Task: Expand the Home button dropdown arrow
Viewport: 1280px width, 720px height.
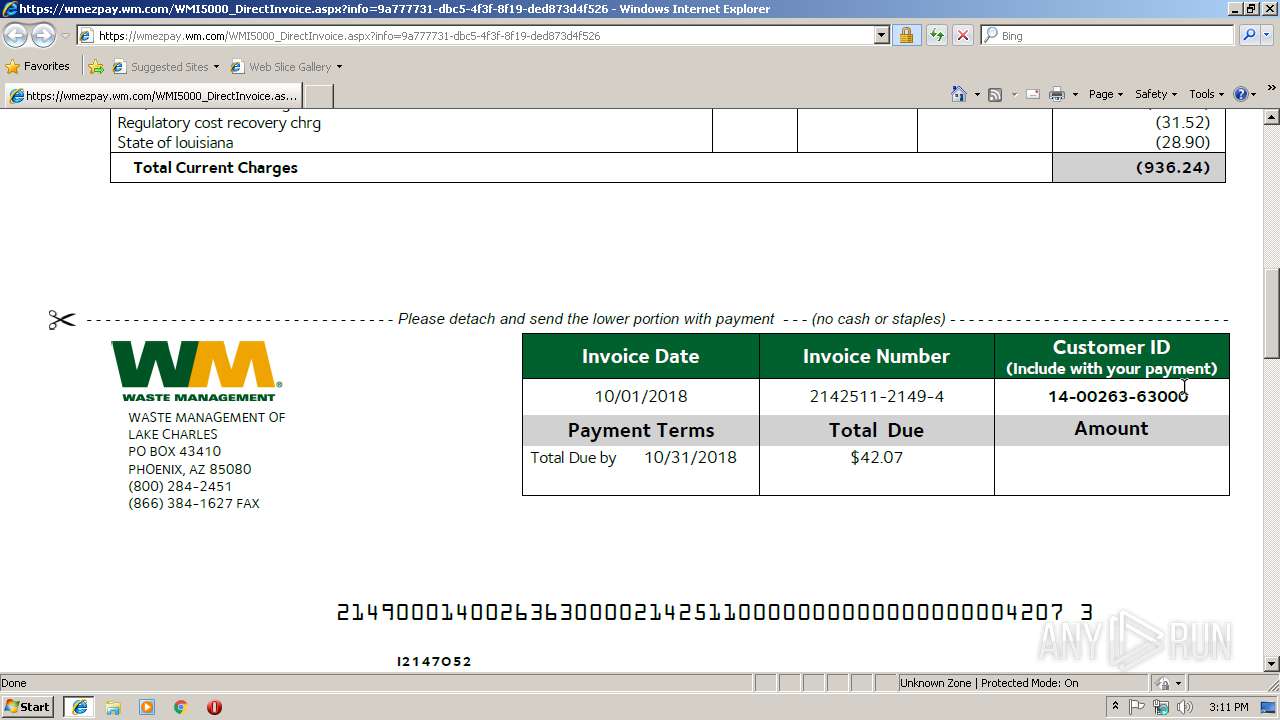Action: [977, 94]
